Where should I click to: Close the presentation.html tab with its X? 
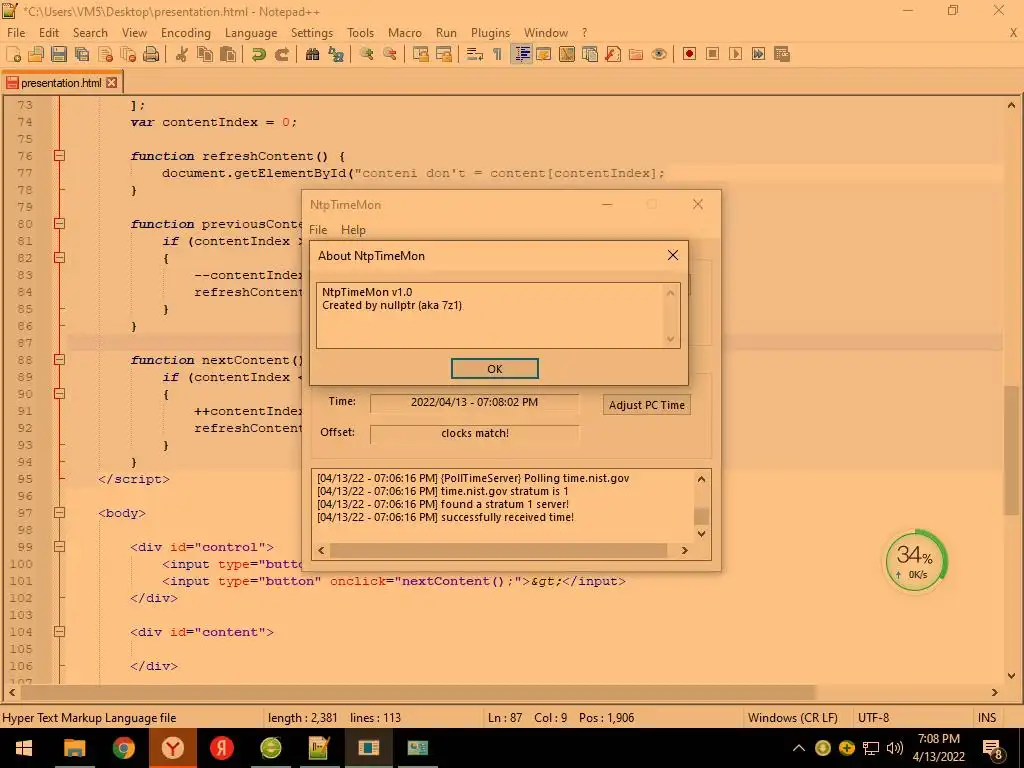tap(112, 83)
